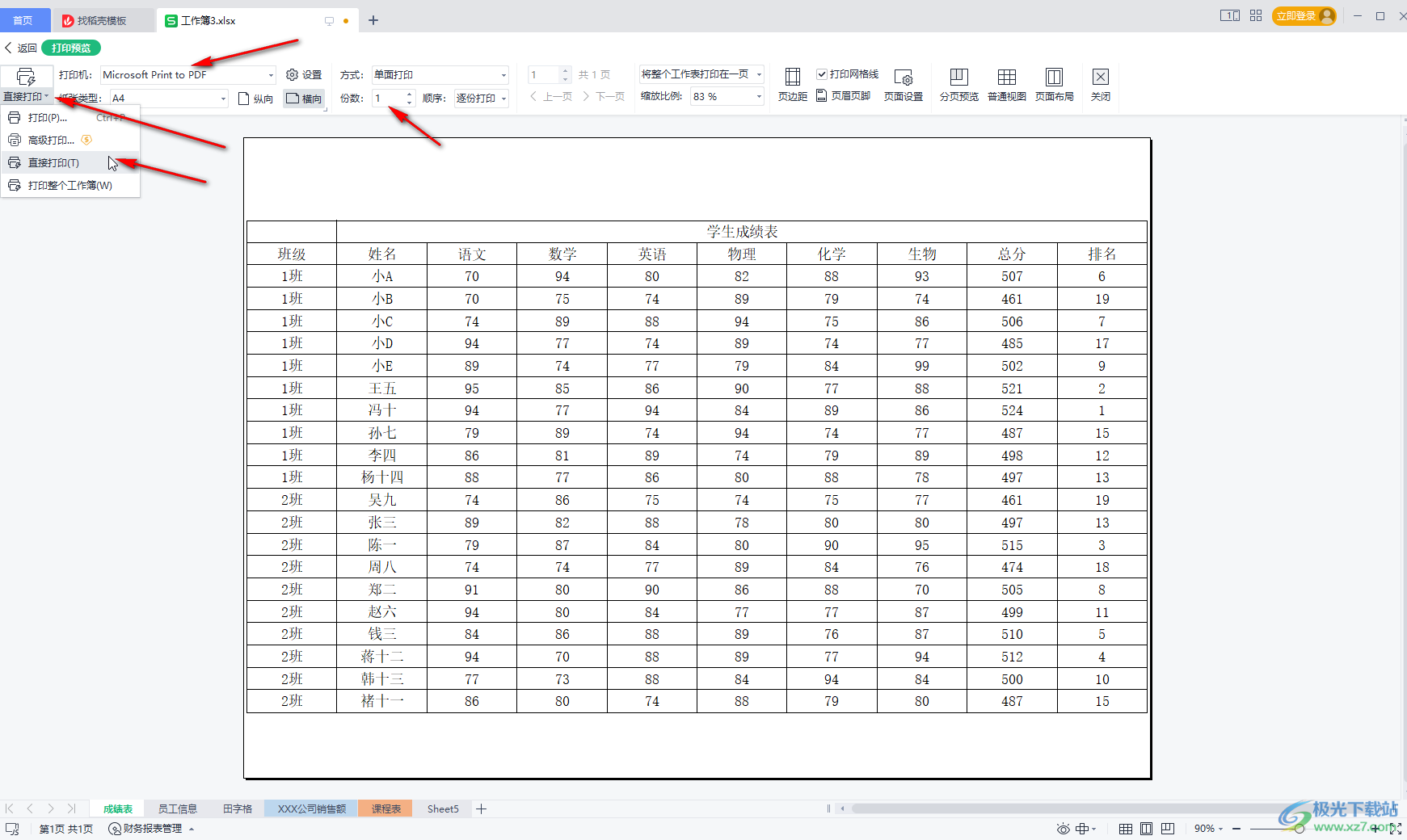
Task: Add a new sheet with plus
Action: pos(482,809)
